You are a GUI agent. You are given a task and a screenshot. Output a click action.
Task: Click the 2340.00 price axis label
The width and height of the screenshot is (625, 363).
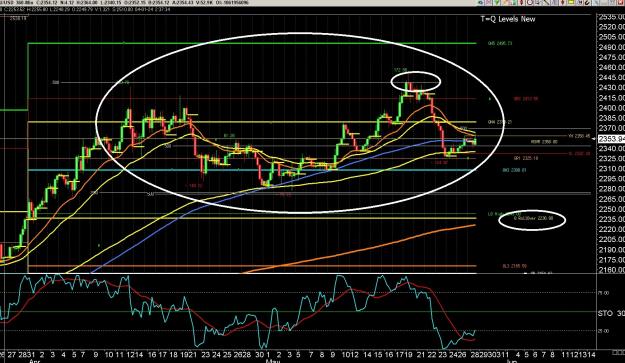coord(611,149)
